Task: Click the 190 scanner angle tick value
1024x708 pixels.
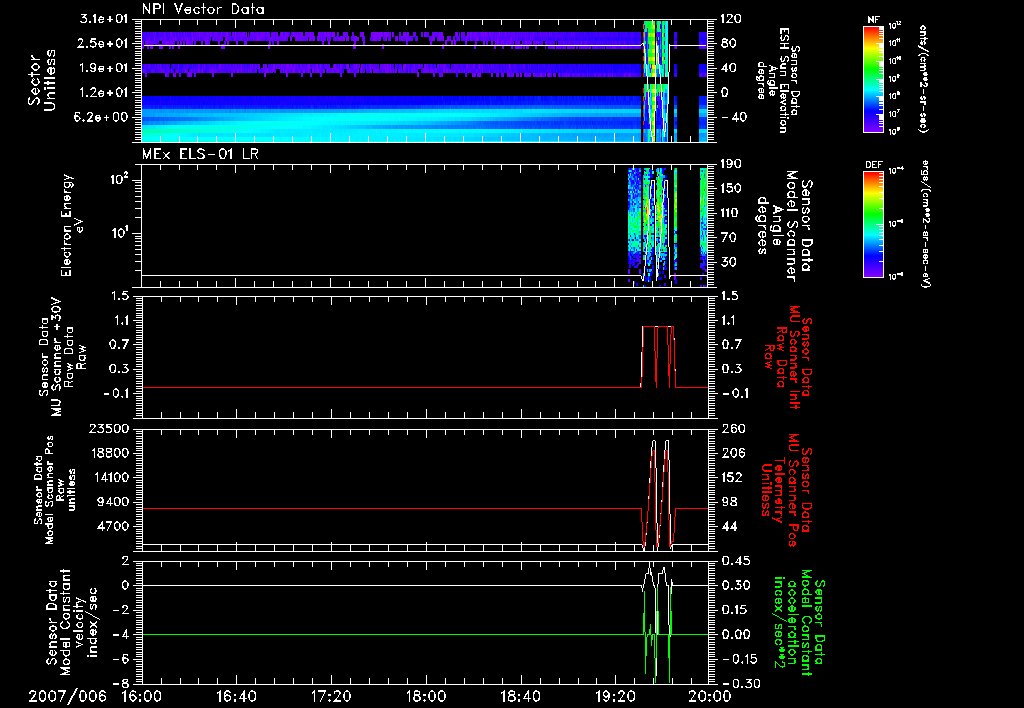Action: tap(731, 164)
